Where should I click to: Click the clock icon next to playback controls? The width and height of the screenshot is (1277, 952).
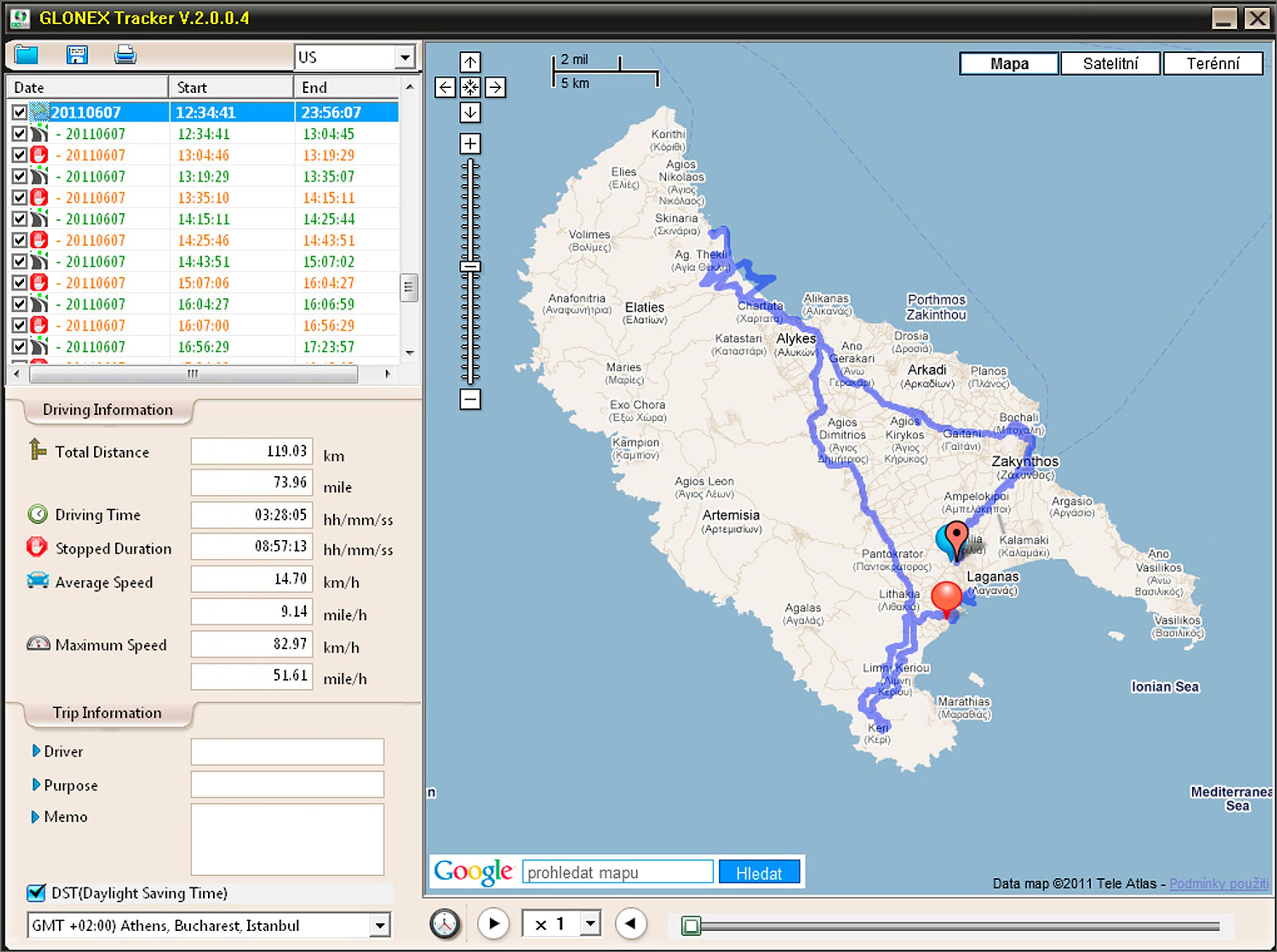pyautogui.click(x=445, y=924)
